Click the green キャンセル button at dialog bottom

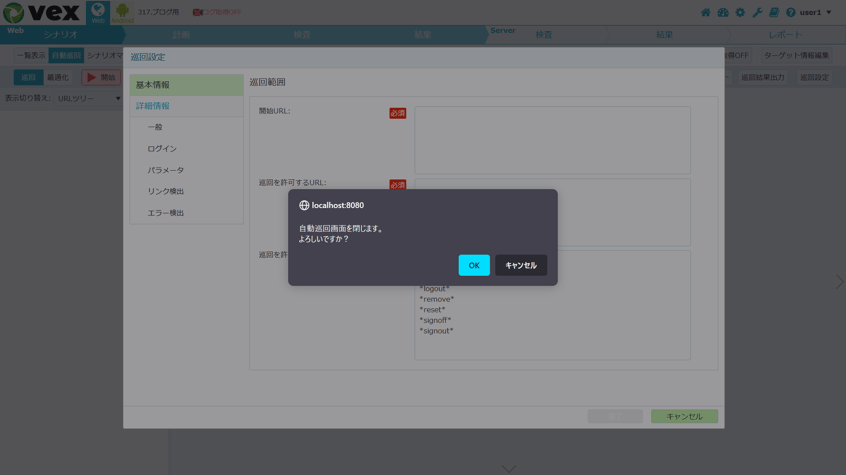[684, 416]
